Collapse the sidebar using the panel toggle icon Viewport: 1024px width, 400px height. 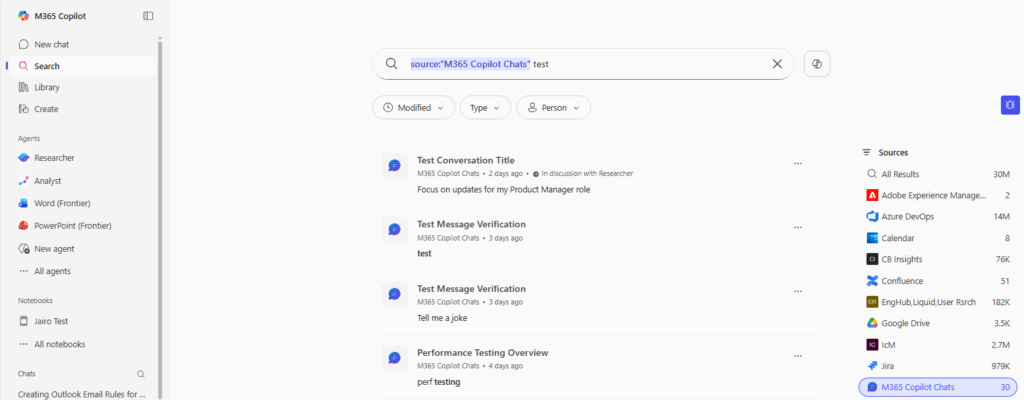point(148,16)
